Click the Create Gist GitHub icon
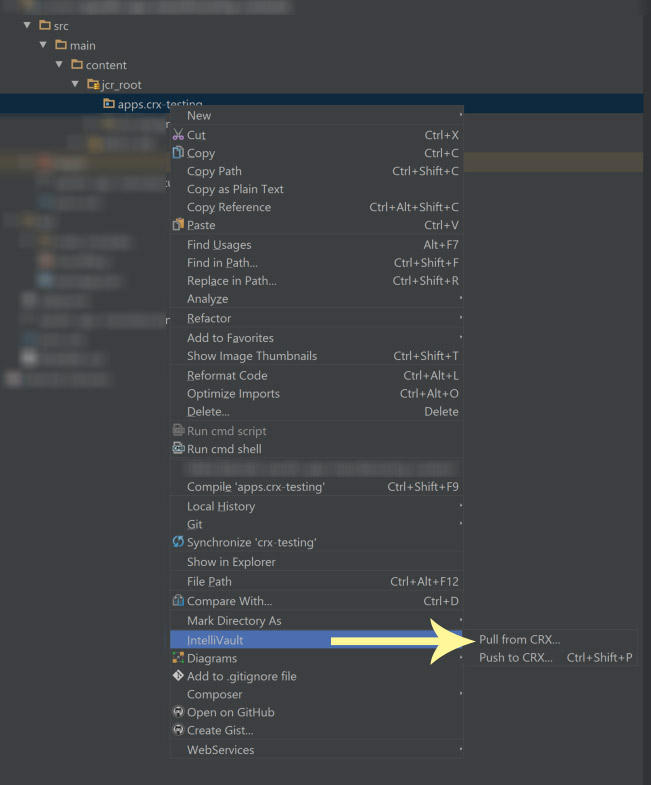The image size is (651, 785). click(178, 729)
